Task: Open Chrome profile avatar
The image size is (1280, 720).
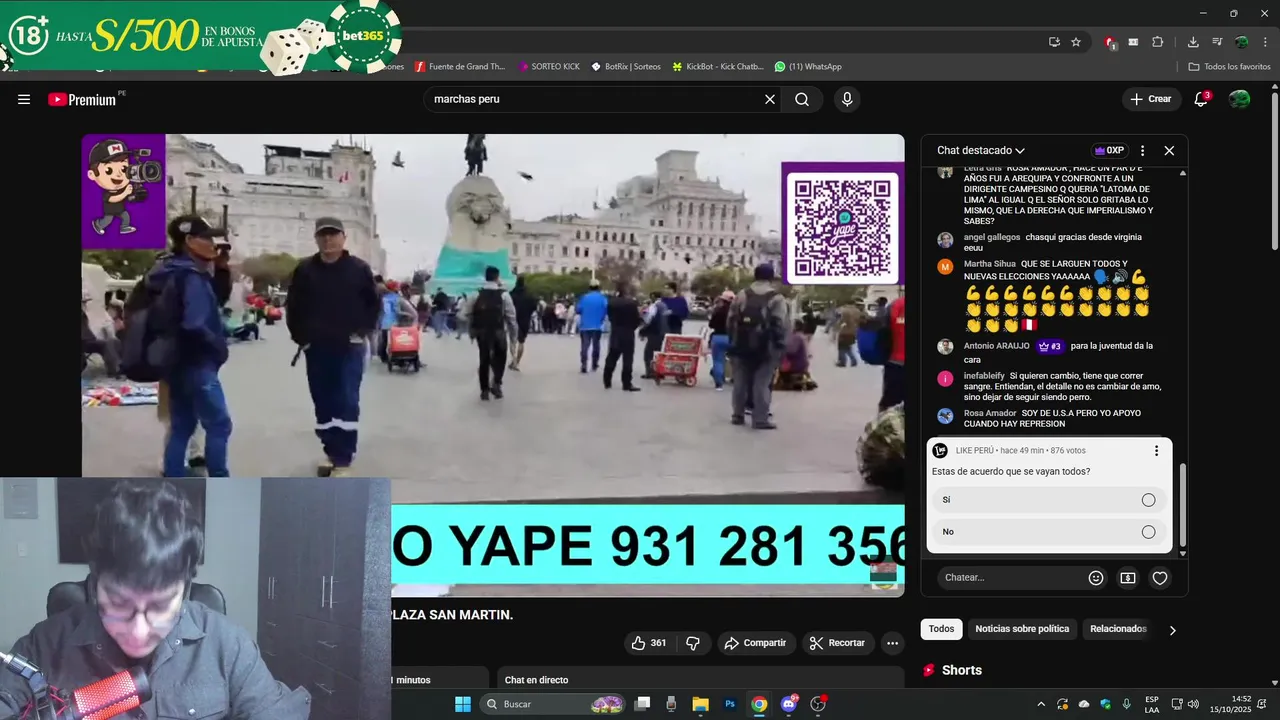Action: (1241, 42)
